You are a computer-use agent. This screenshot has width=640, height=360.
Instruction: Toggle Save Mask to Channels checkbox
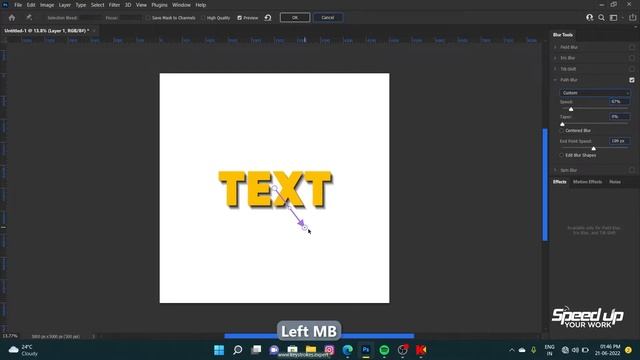[x=148, y=18]
